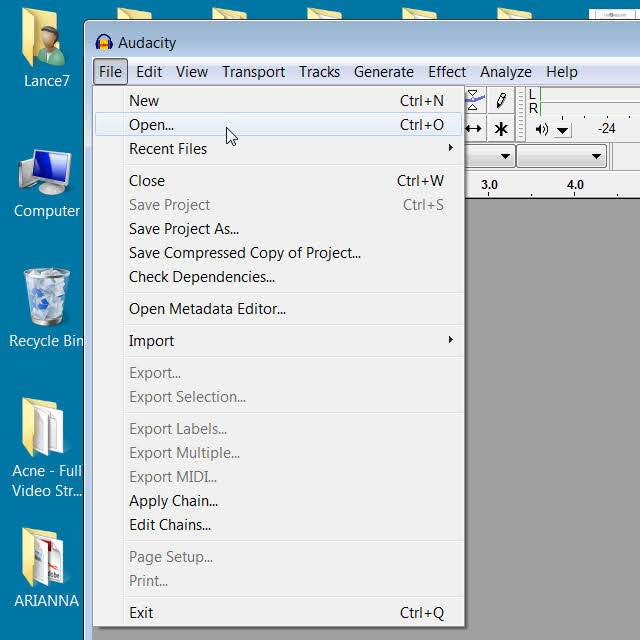Choose Open... from File menu
The image size is (640, 640).
pyautogui.click(x=279, y=124)
